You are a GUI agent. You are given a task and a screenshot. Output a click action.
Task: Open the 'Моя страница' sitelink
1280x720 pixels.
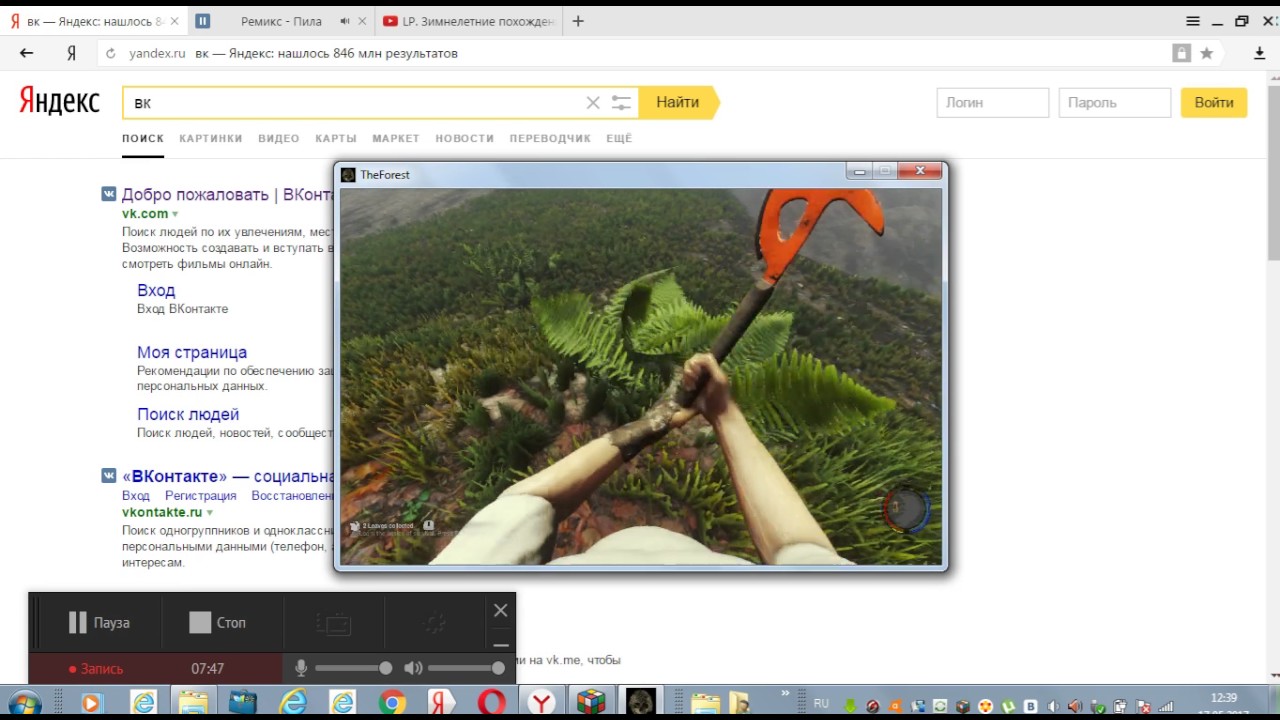coord(192,352)
